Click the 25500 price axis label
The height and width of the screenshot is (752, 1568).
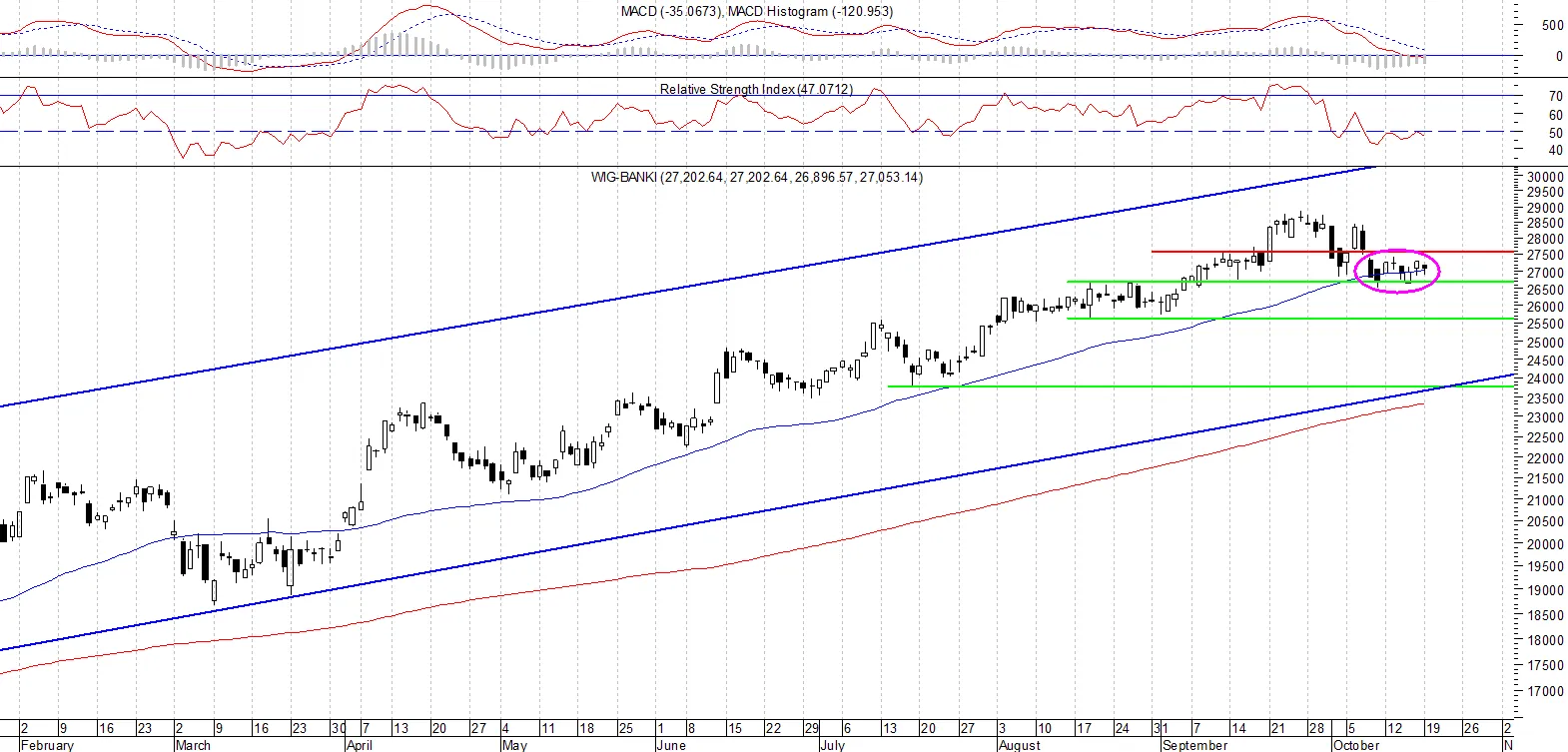click(1544, 325)
